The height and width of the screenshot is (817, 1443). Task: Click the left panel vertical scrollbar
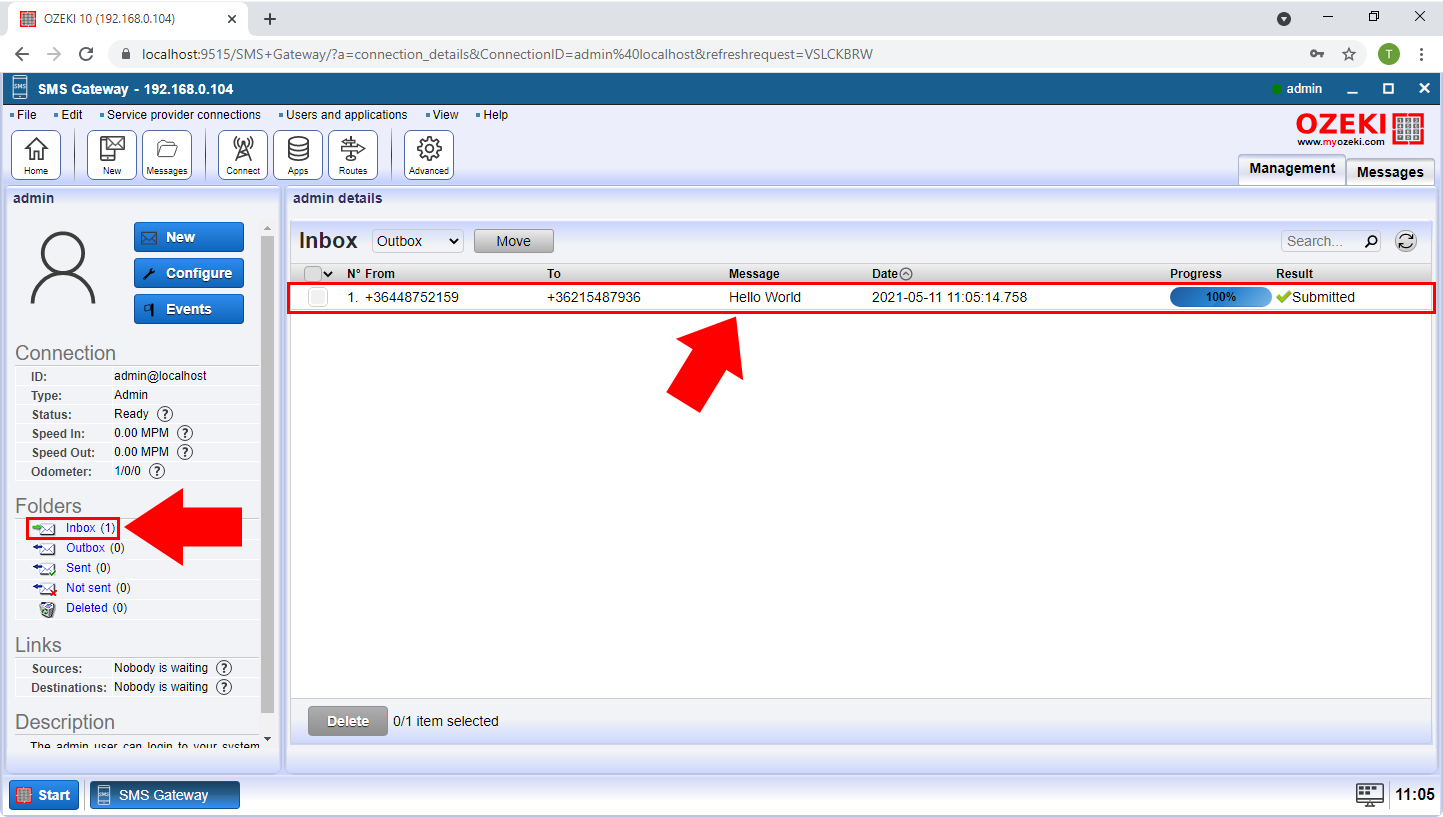267,475
